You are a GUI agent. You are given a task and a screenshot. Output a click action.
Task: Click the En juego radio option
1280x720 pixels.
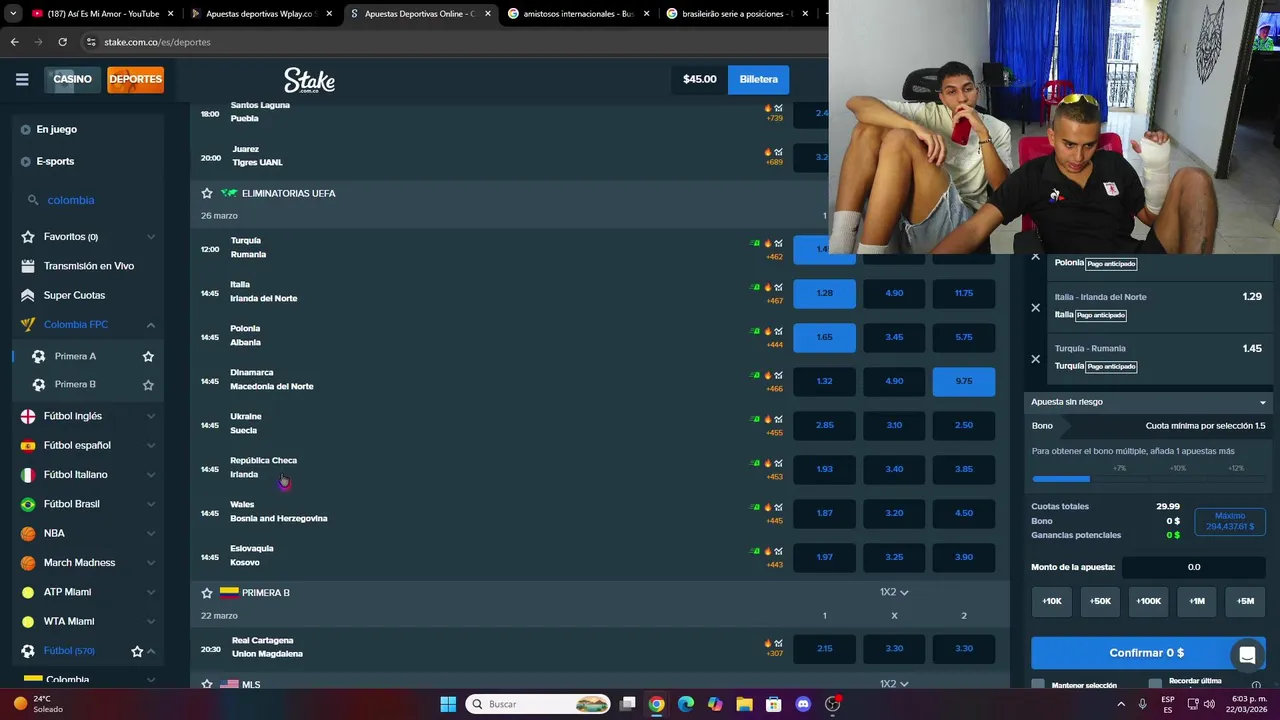click(x=26, y=130)
